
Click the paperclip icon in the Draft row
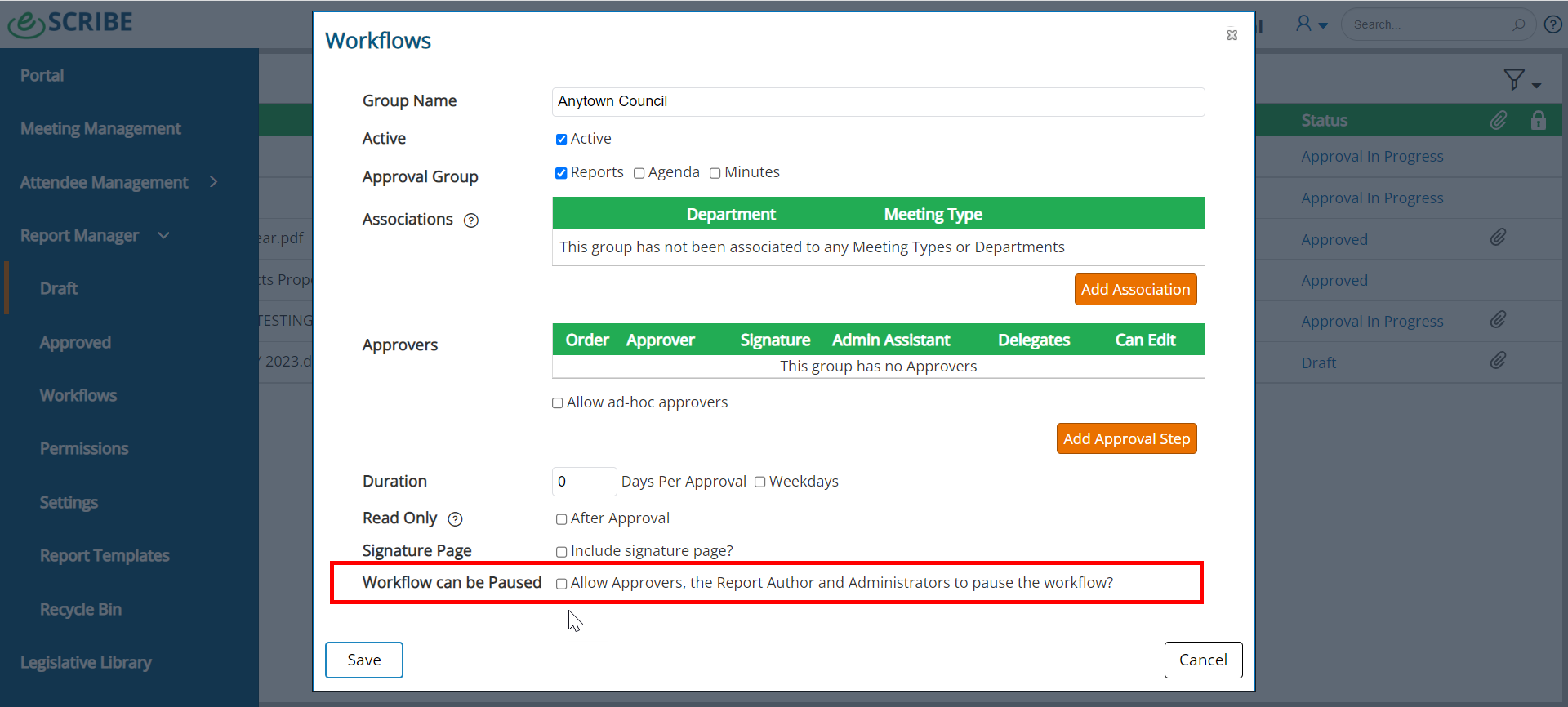point(1498,360)
